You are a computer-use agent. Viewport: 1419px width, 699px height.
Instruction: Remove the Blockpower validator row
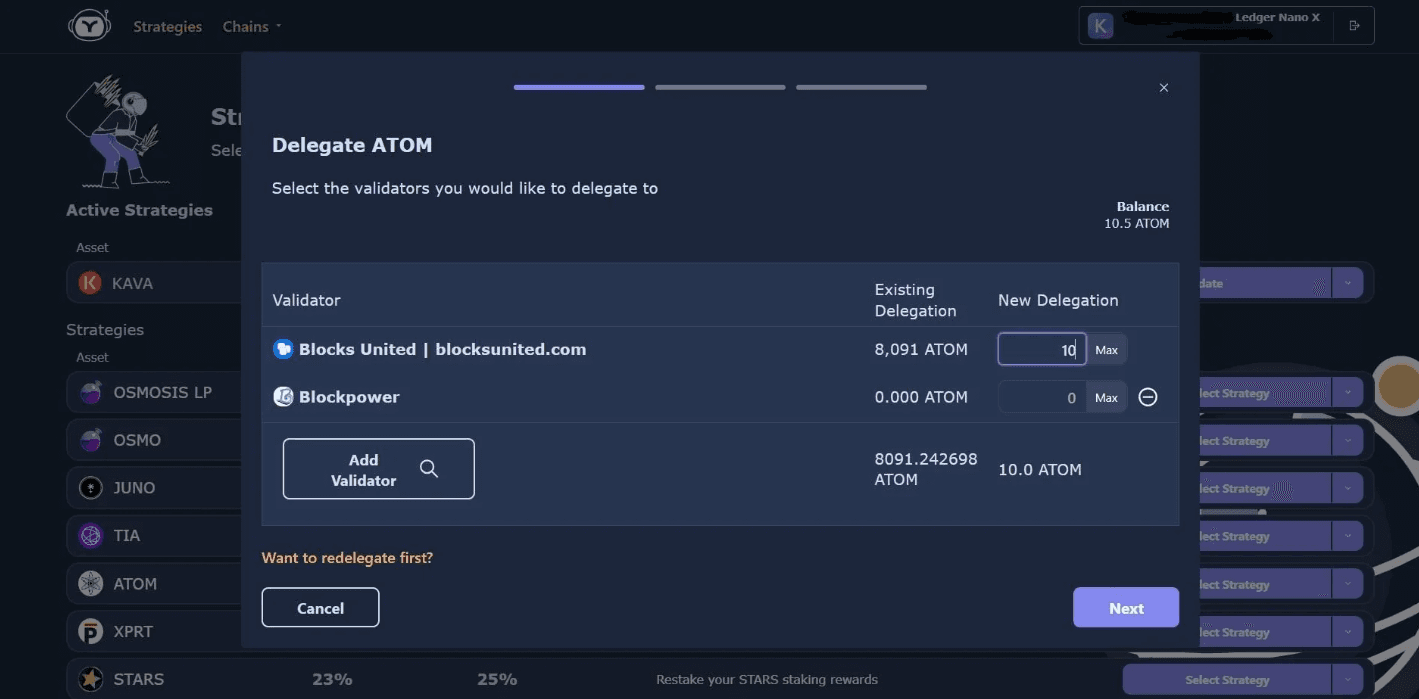point(1148,397)
